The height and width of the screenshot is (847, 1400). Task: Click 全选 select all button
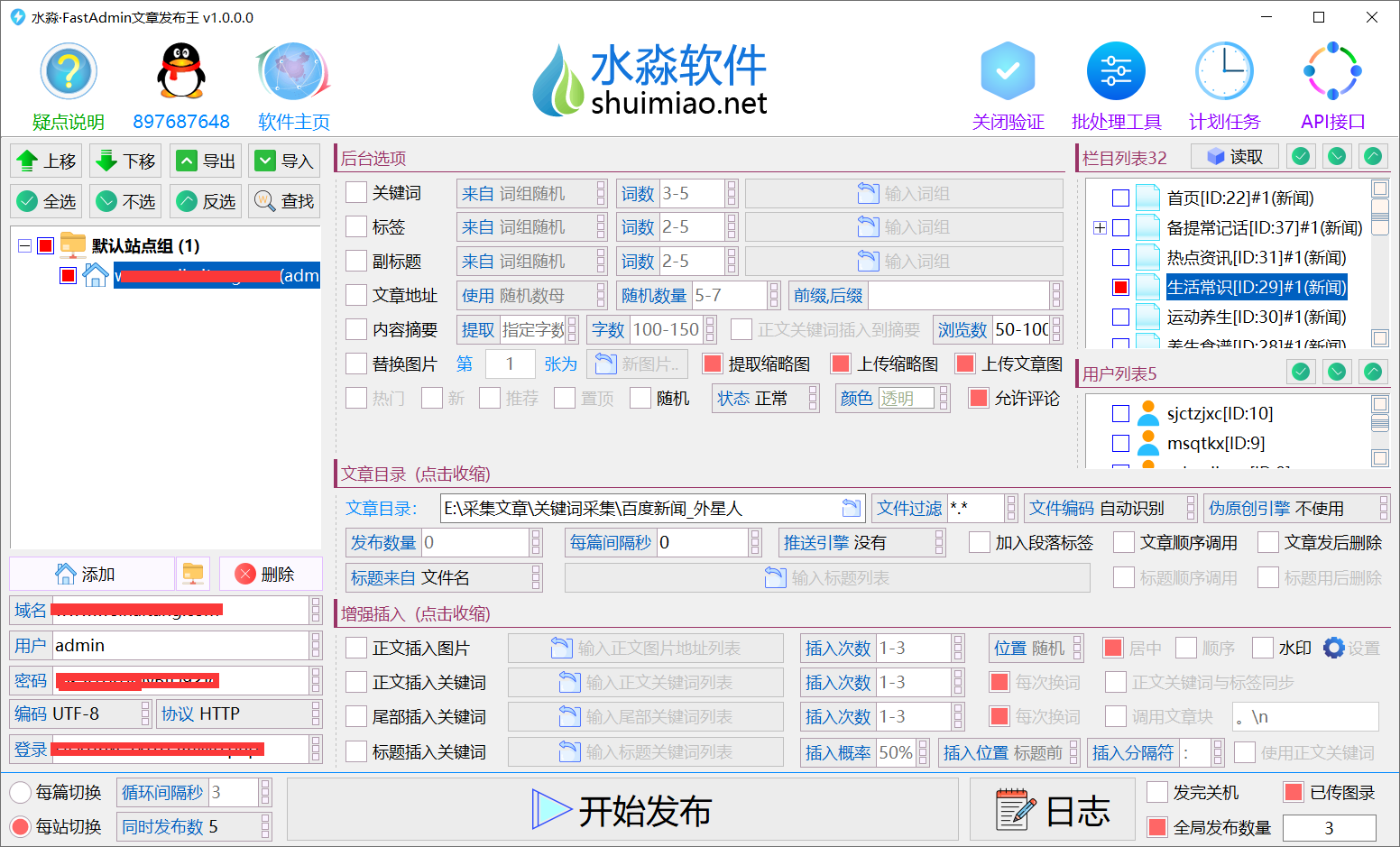(46, 201)
